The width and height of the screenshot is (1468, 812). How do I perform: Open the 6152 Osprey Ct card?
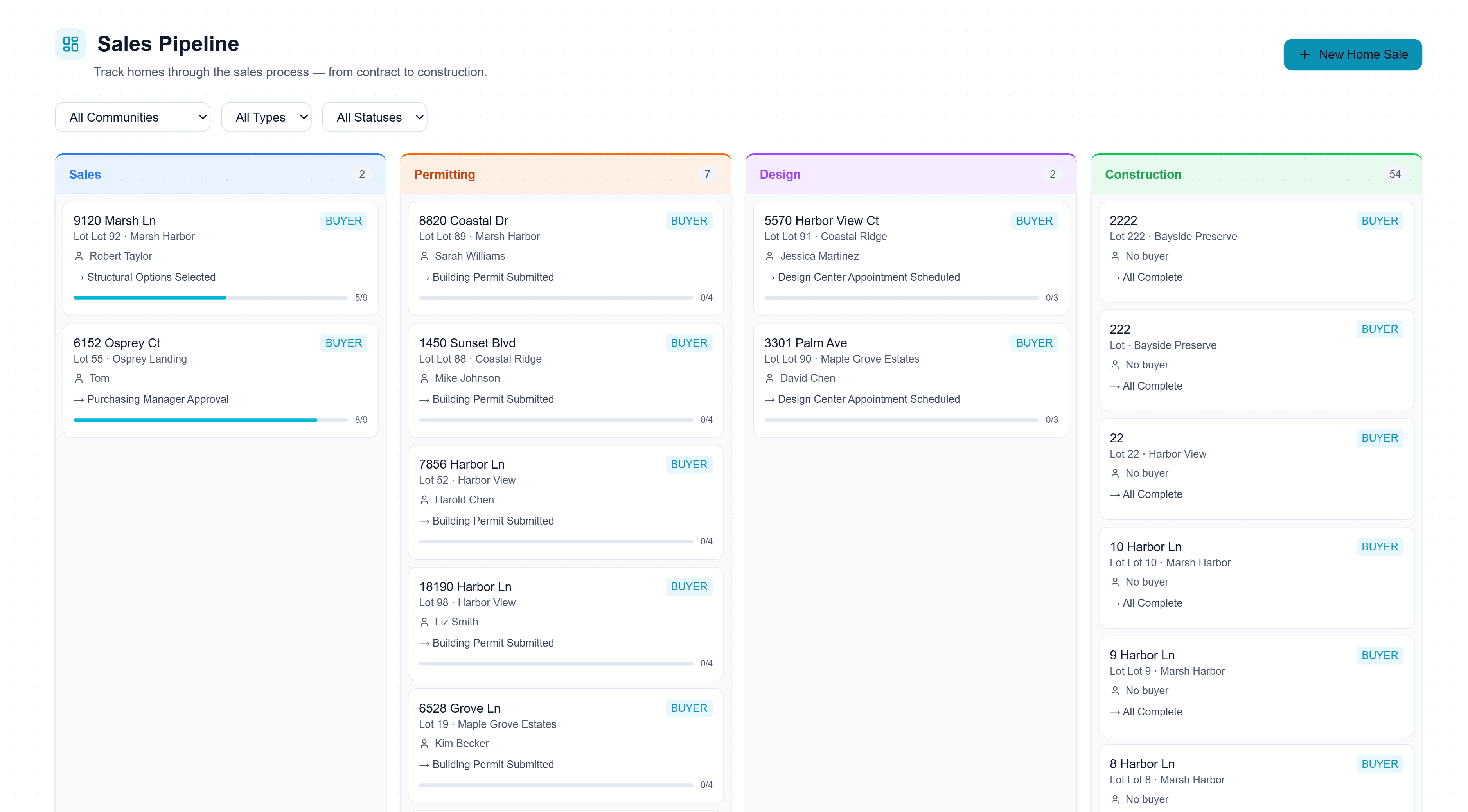click(221, 380)
